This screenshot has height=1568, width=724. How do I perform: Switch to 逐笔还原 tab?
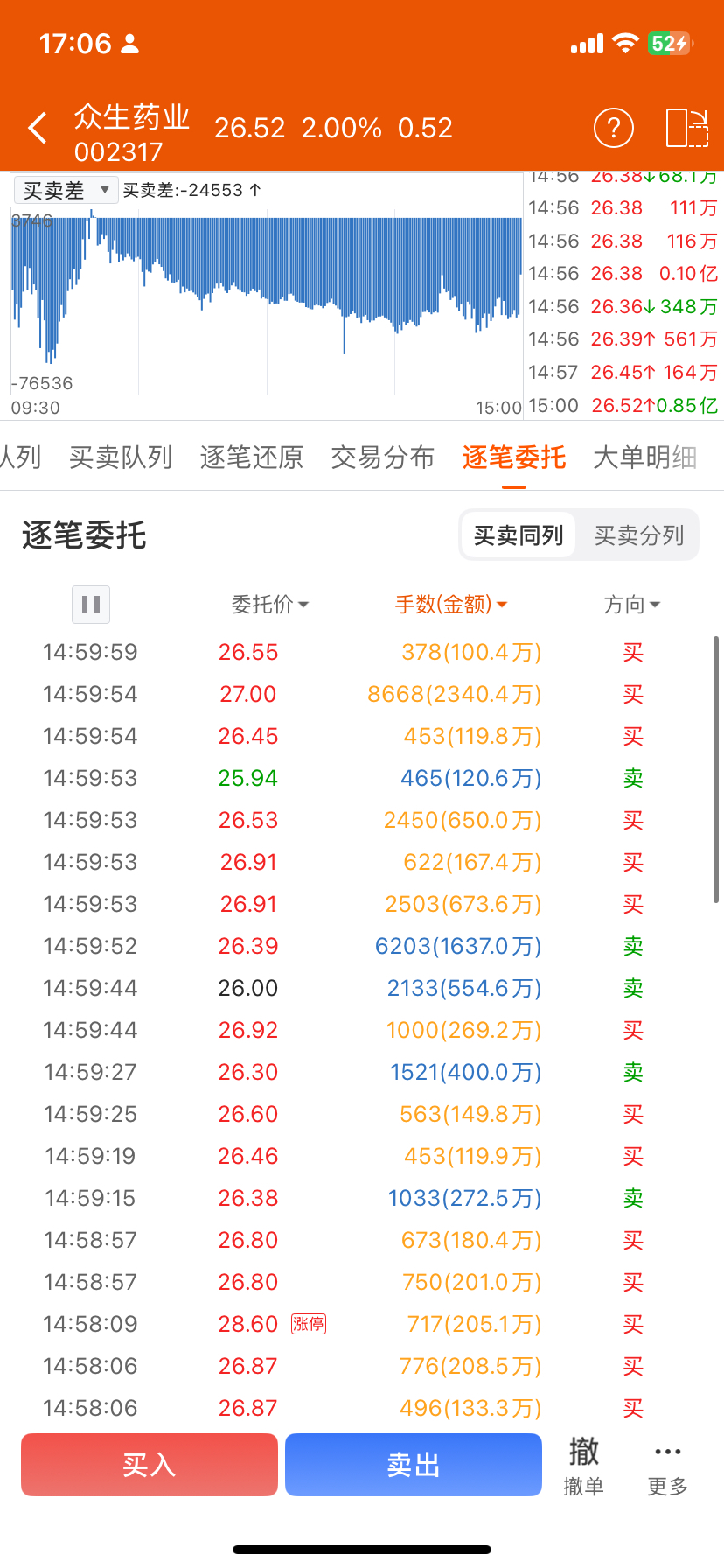click(252, 458)
